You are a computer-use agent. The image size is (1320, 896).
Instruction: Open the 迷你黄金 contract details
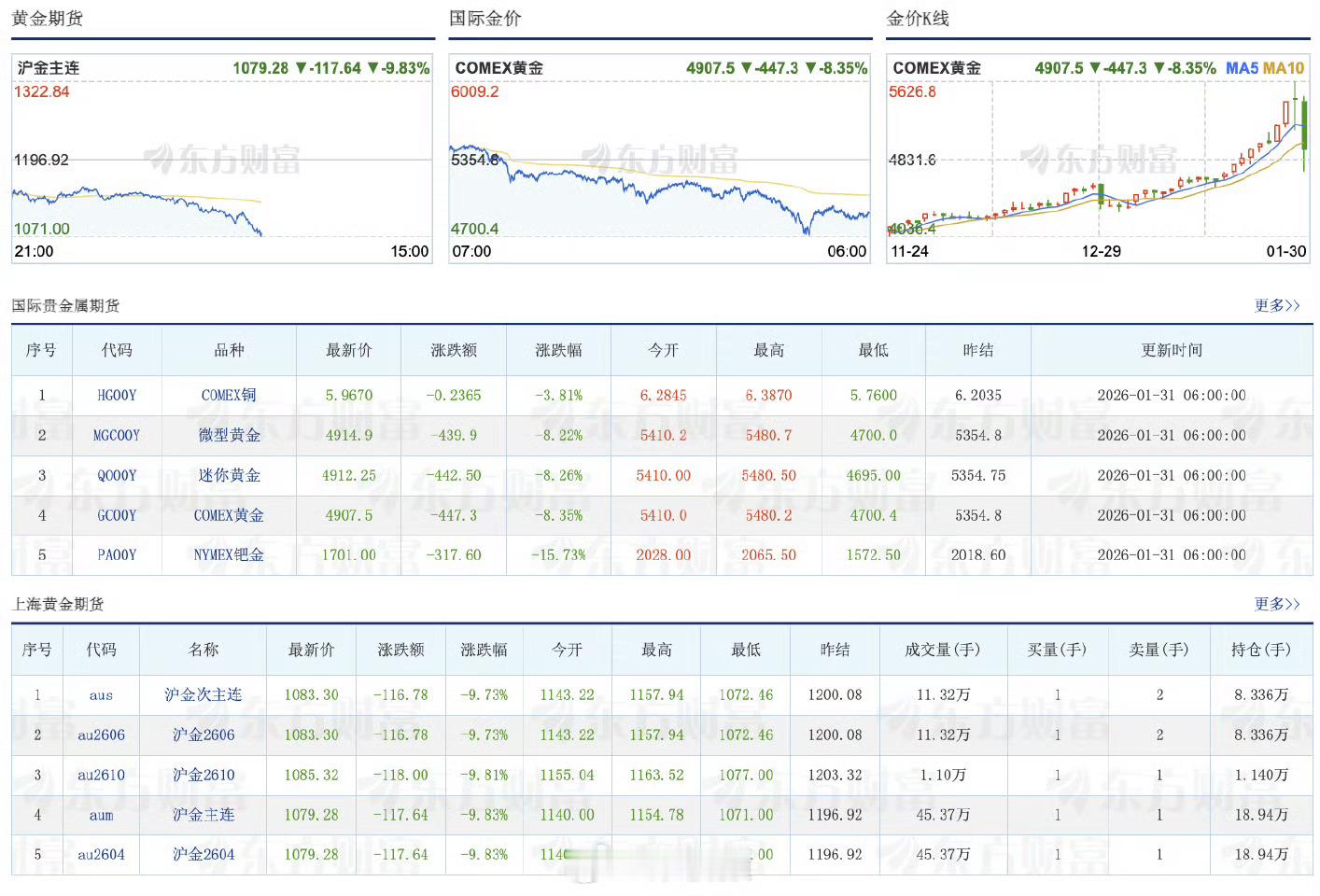[x=228, y=475]
